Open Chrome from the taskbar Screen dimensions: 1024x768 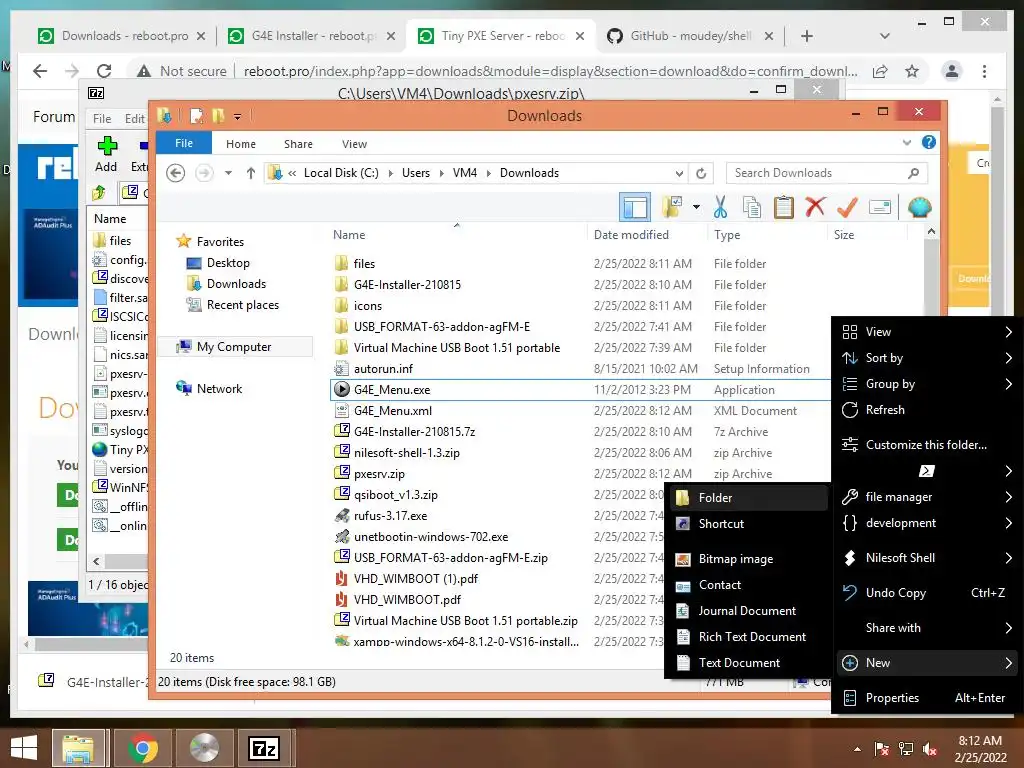click(142, 748)
